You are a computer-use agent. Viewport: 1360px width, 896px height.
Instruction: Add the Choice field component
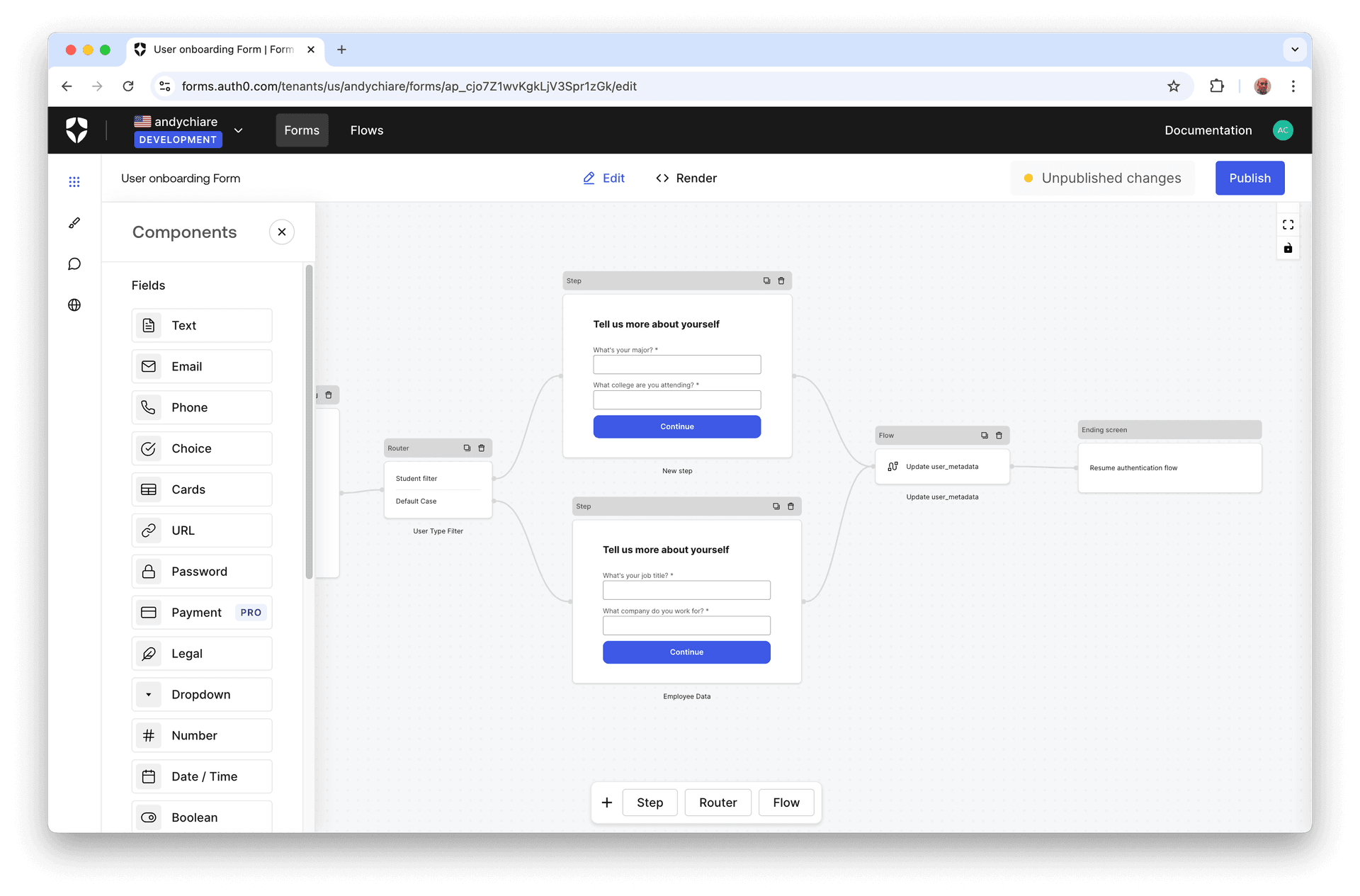[x=202, y=449]
